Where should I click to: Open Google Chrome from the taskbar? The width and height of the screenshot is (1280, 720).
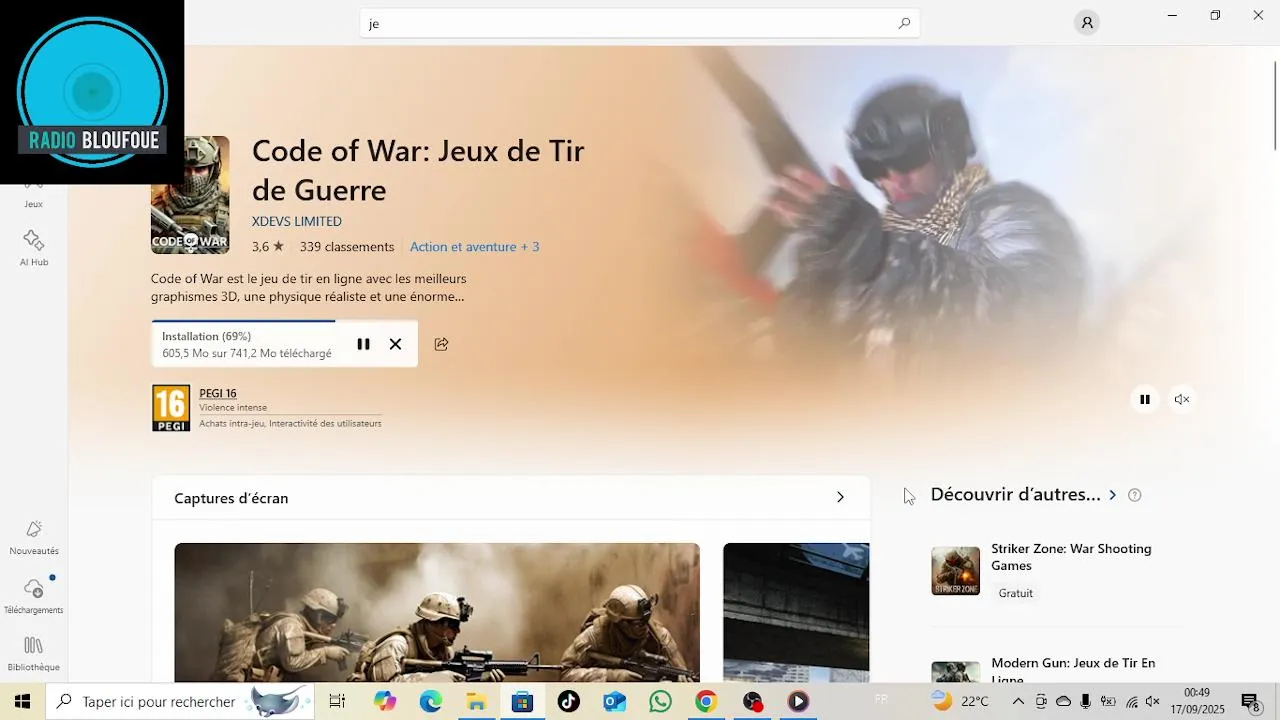(706, 702)
